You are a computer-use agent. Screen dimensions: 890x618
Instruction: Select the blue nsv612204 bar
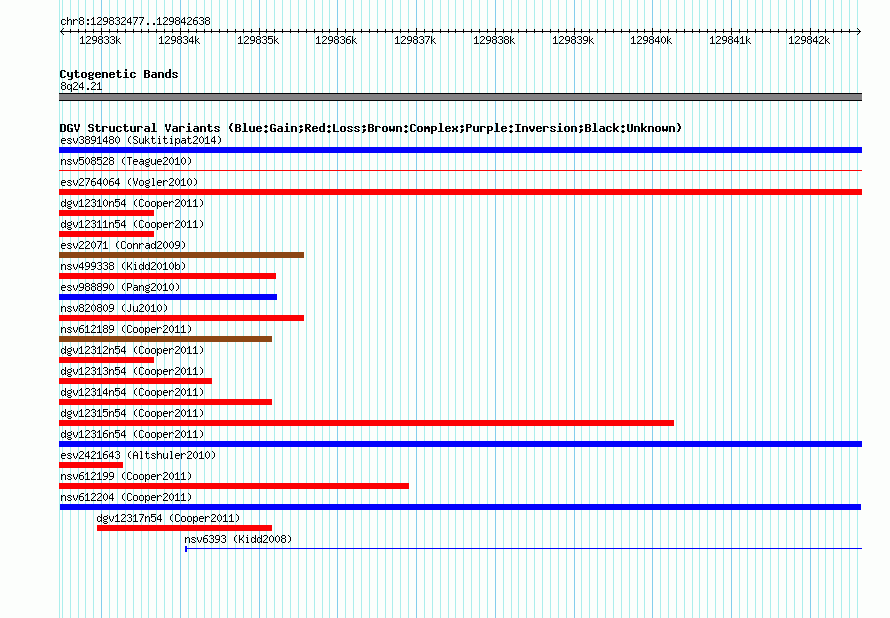[460, 507]
